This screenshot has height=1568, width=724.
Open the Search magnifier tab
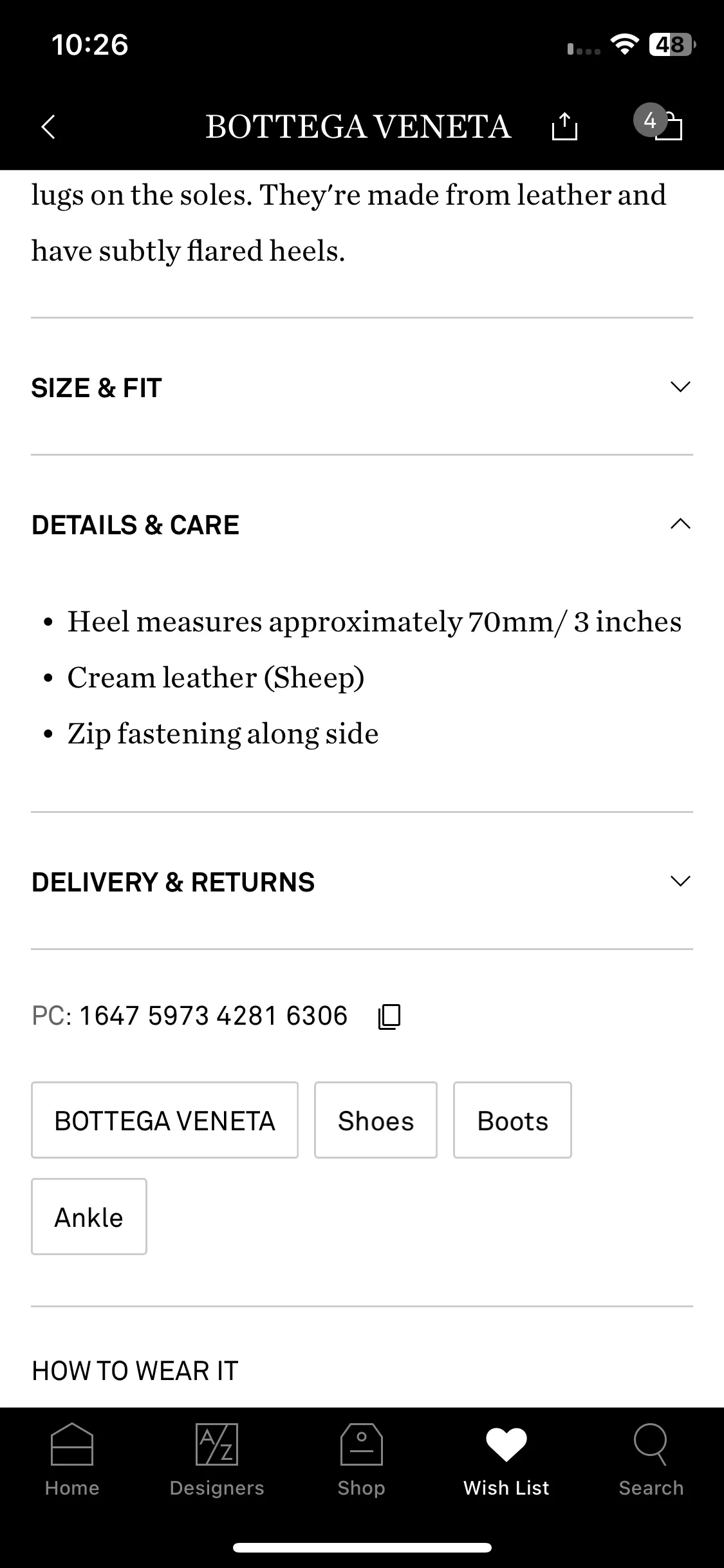pos(651,1460)
